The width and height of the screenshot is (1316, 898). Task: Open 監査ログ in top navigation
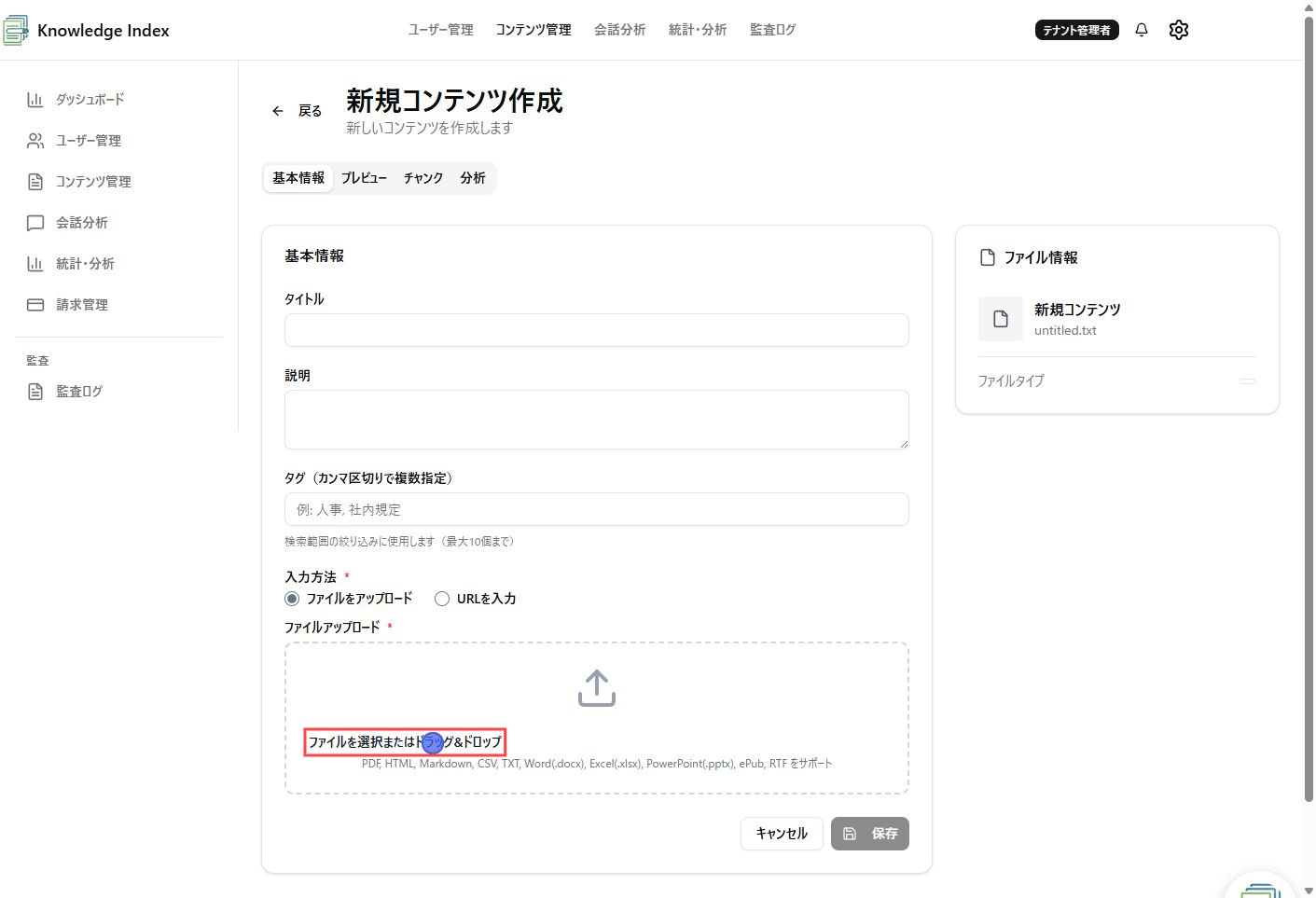[773, 30]
